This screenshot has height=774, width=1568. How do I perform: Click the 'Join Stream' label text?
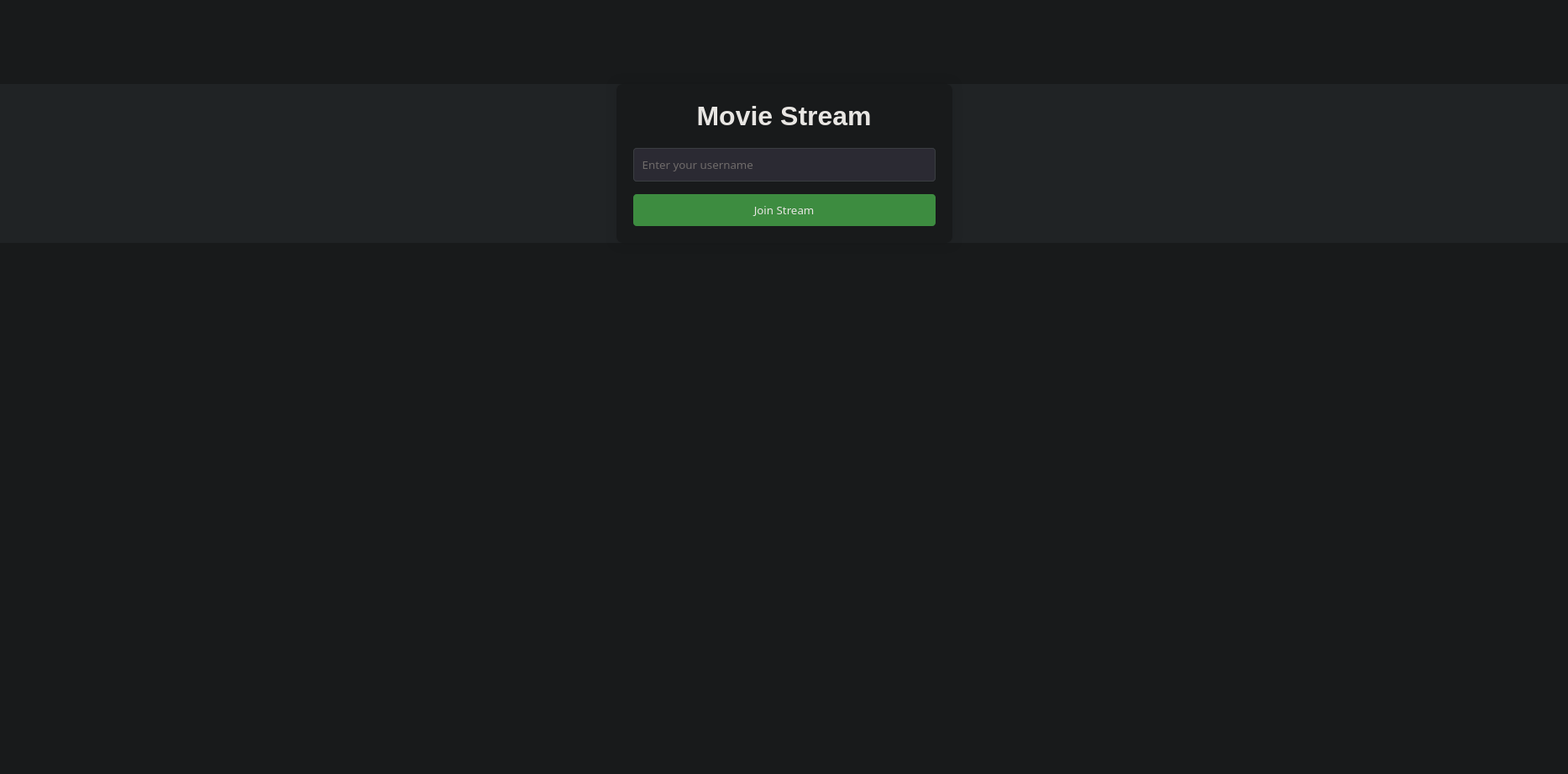[784, 210]
